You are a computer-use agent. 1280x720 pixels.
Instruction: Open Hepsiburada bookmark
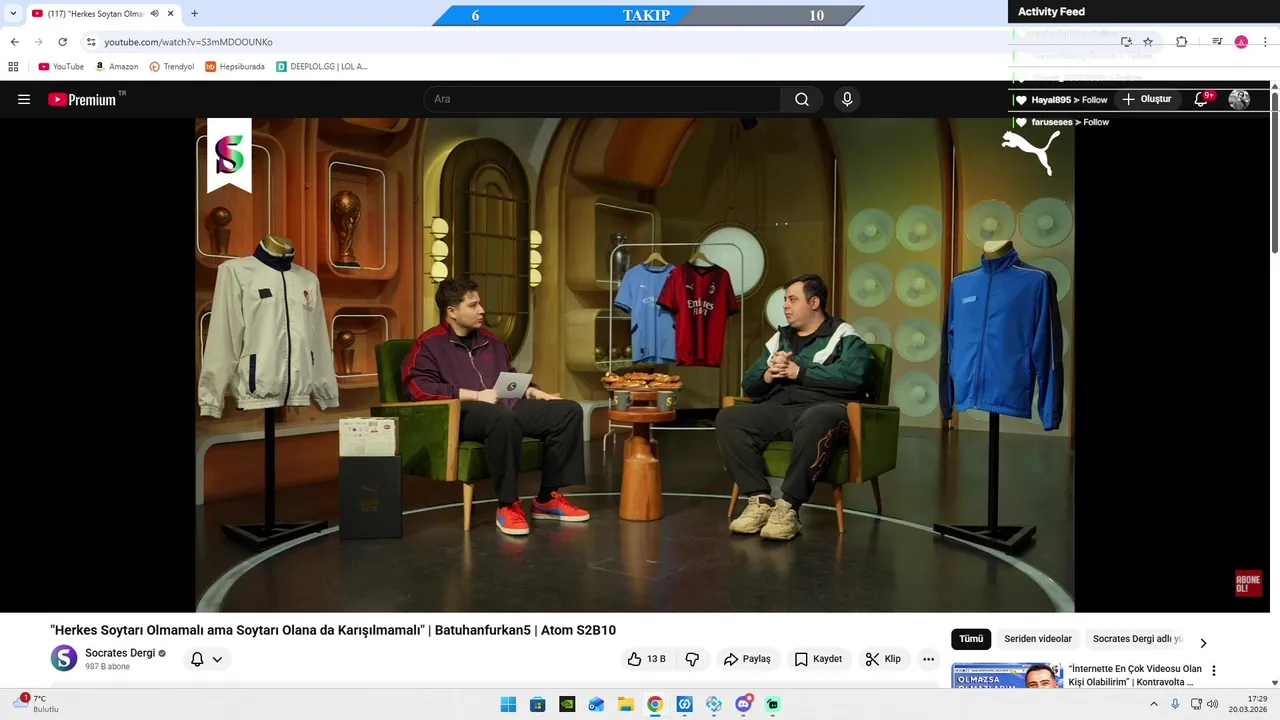coord(235,67)
